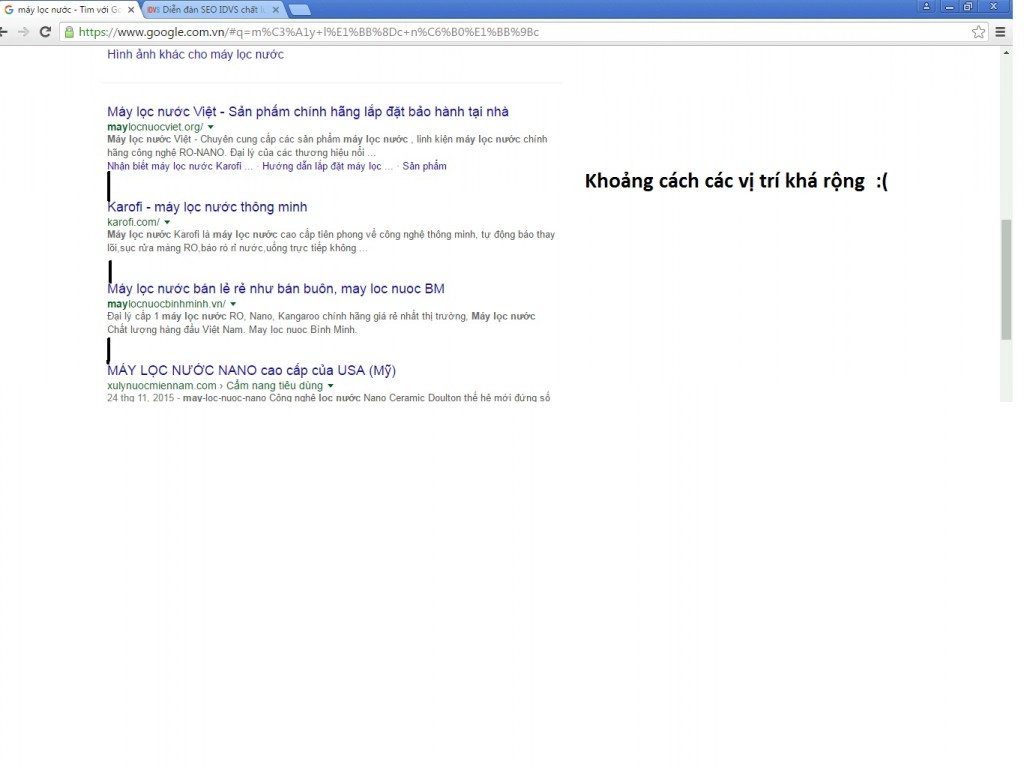Screen dimensions: 1024x768
Task: Close the 'Diễn đàn SEO IDVS' tab
Action: (x=276, y=10)
